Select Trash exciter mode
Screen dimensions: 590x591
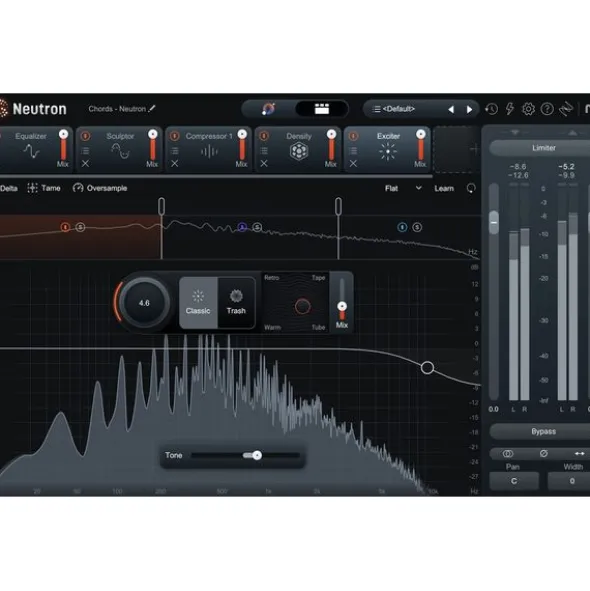(x=236, y=303)
